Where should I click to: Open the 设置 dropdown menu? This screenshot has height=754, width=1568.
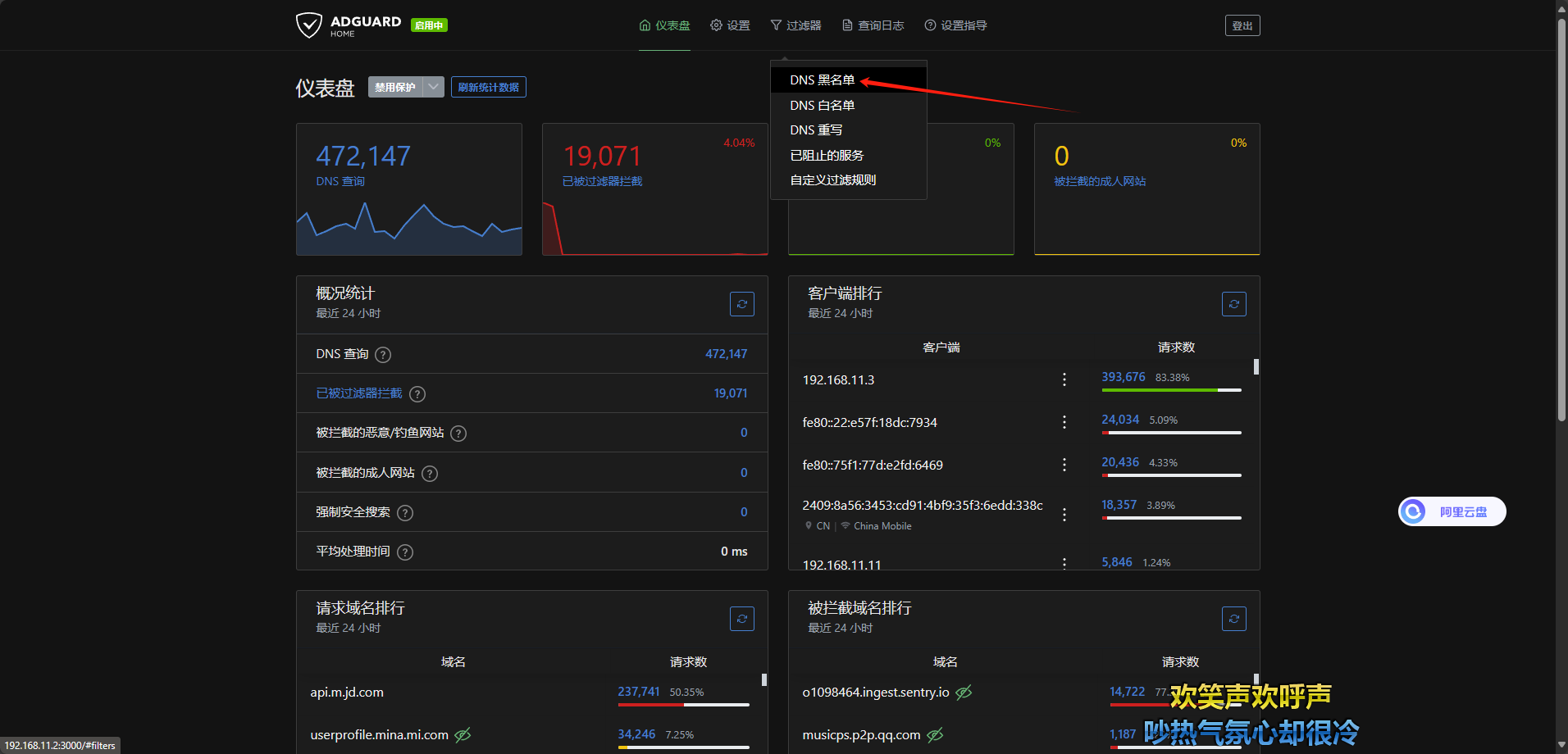click(x=730, y=25)
